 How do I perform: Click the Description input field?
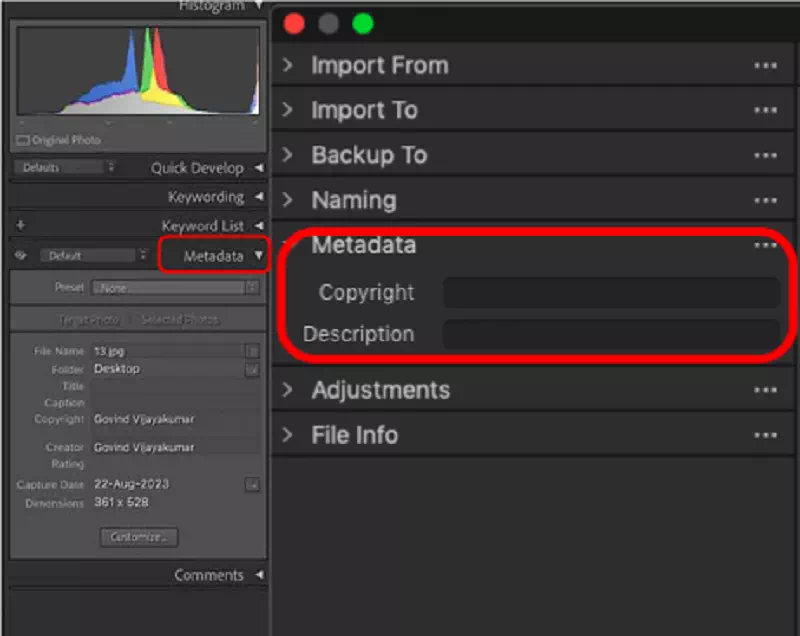(611, 334)
